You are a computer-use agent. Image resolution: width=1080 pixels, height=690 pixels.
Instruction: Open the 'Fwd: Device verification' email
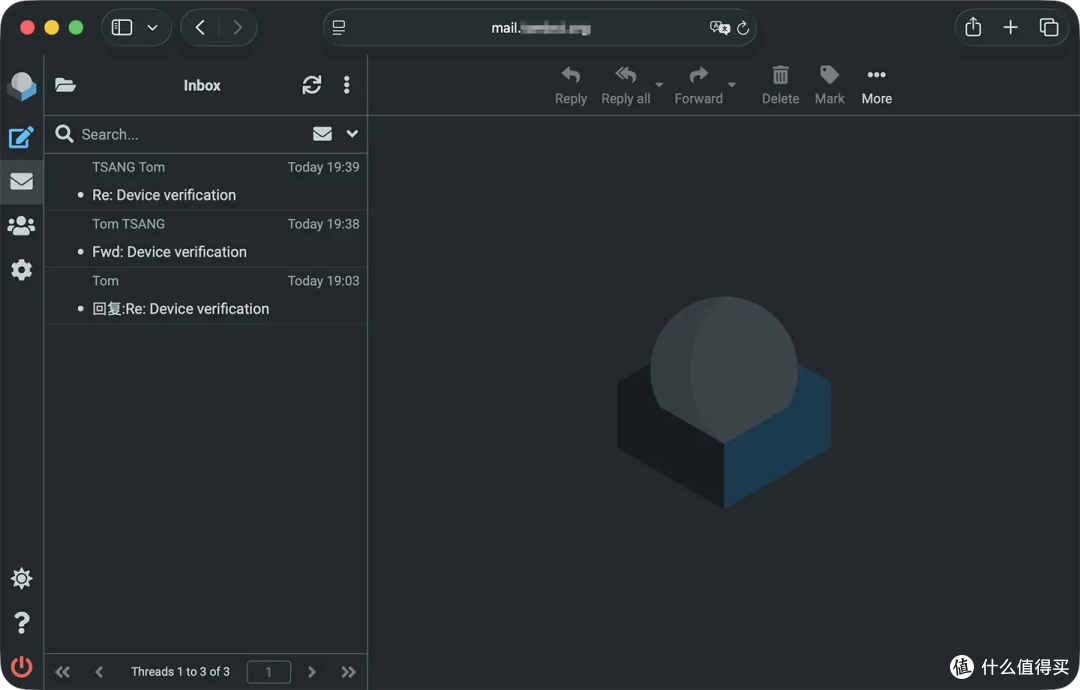coord(206,239)
